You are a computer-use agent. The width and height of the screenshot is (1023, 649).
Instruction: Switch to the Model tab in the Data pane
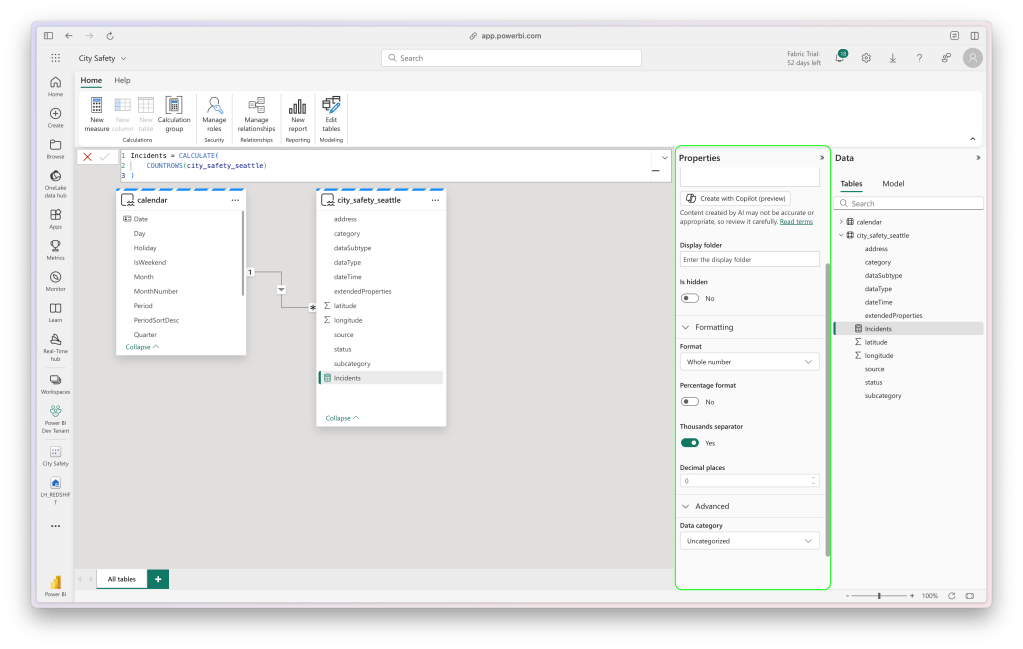(893, 184)
